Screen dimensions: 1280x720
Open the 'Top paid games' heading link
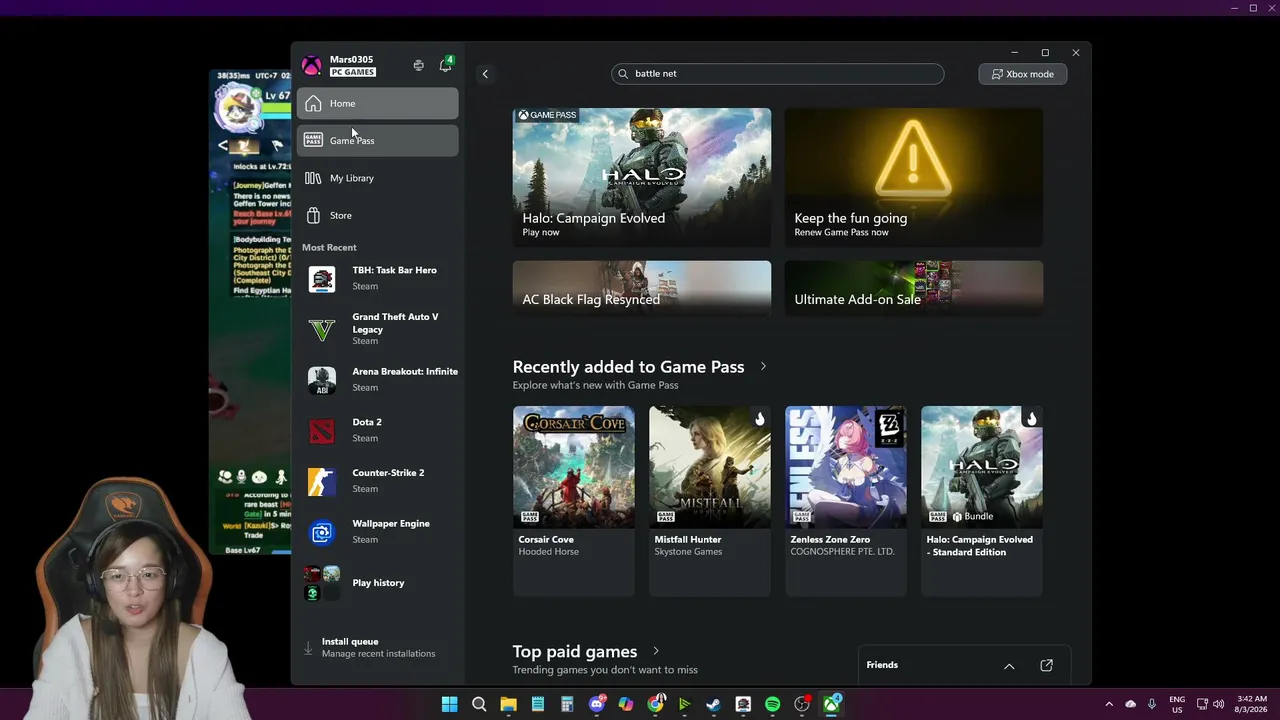tap(575, 652)
